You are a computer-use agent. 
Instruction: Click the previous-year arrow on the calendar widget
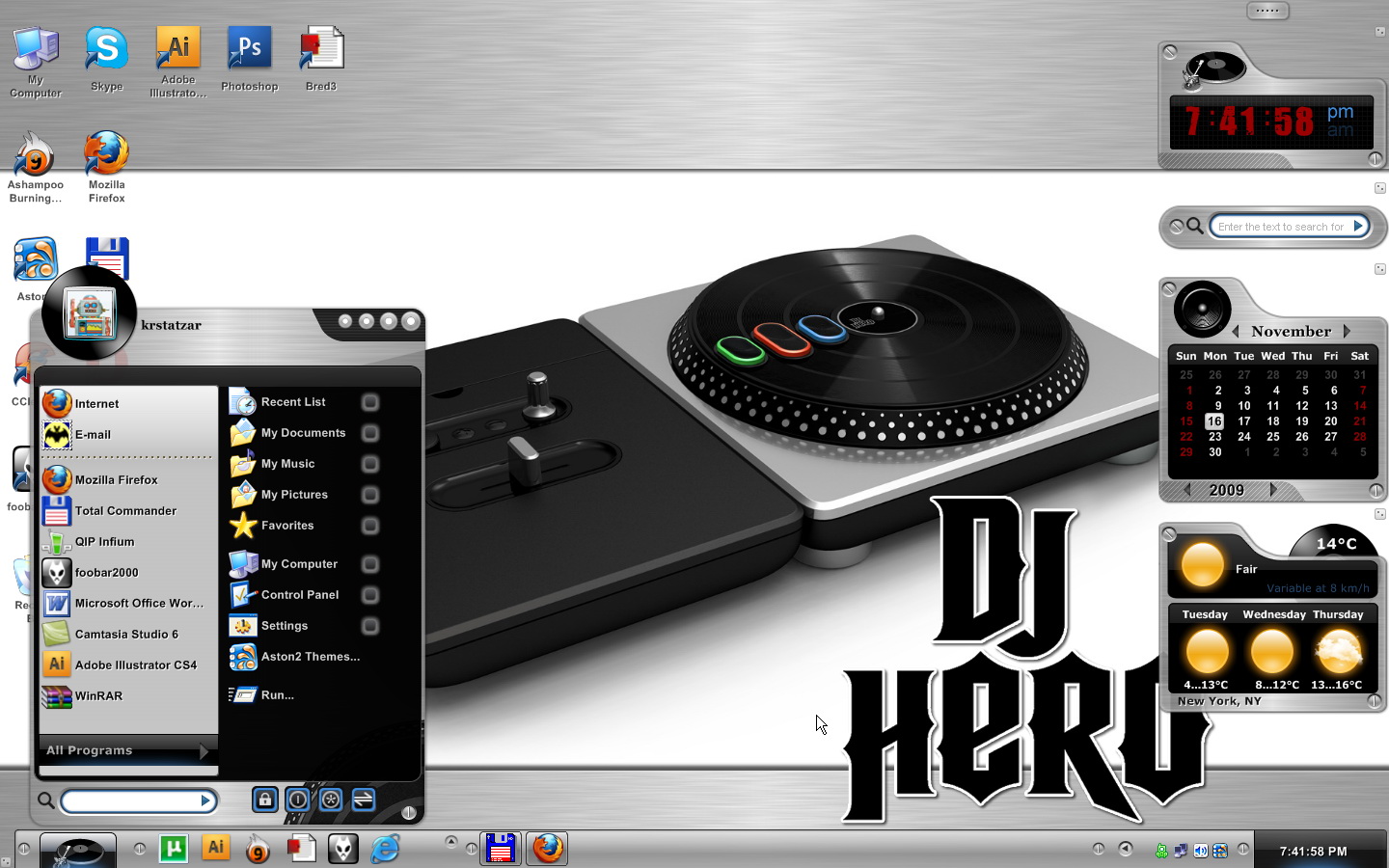tap(1186, 490)
